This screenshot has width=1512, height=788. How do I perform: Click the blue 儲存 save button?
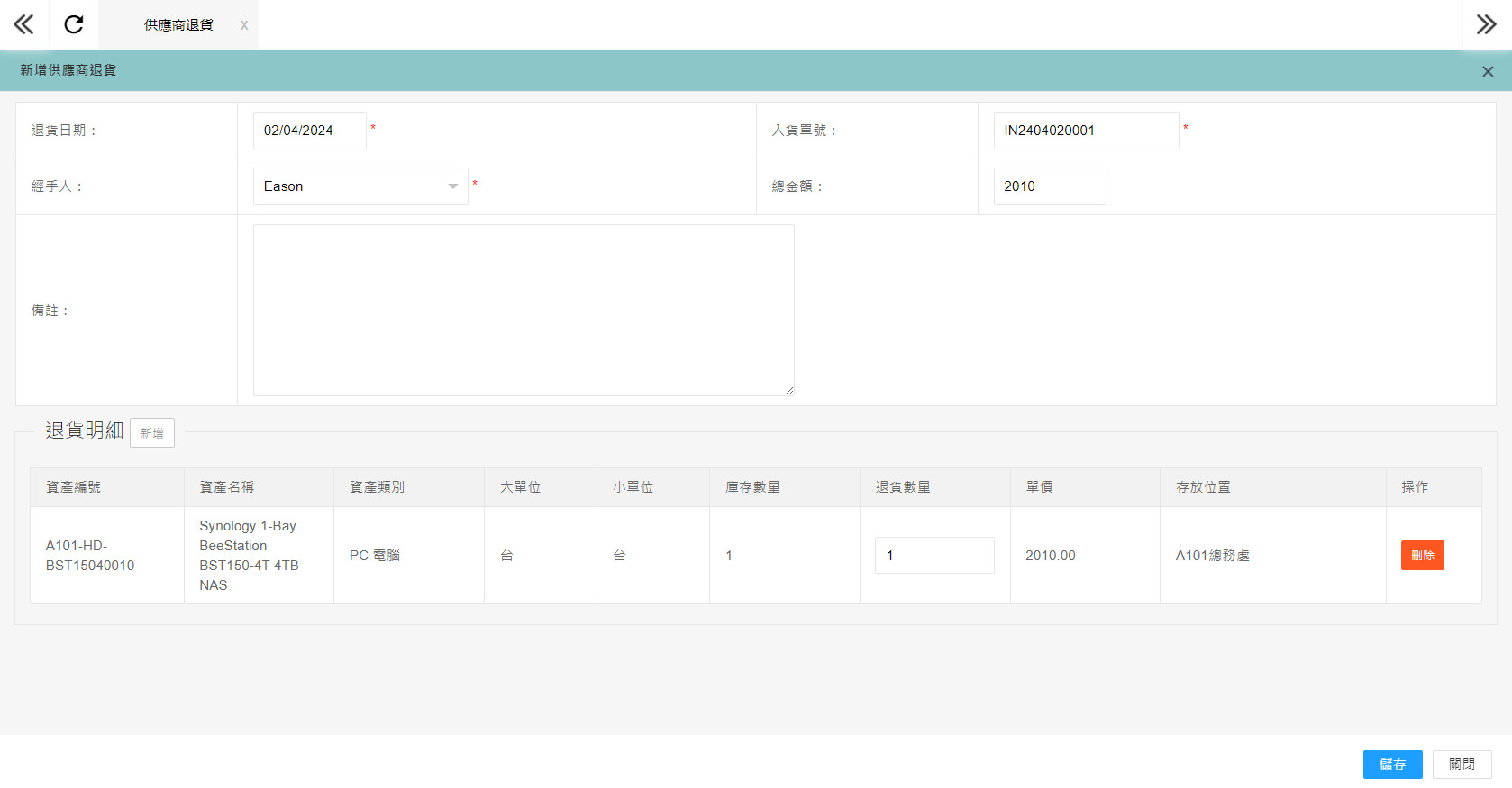tap(1392, 765)
